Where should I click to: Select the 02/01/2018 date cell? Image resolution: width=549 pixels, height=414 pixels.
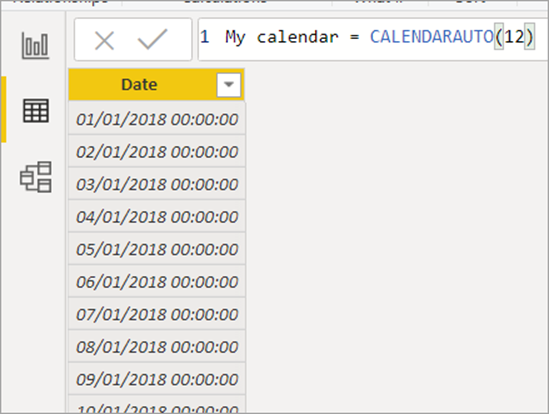(157, 152)
